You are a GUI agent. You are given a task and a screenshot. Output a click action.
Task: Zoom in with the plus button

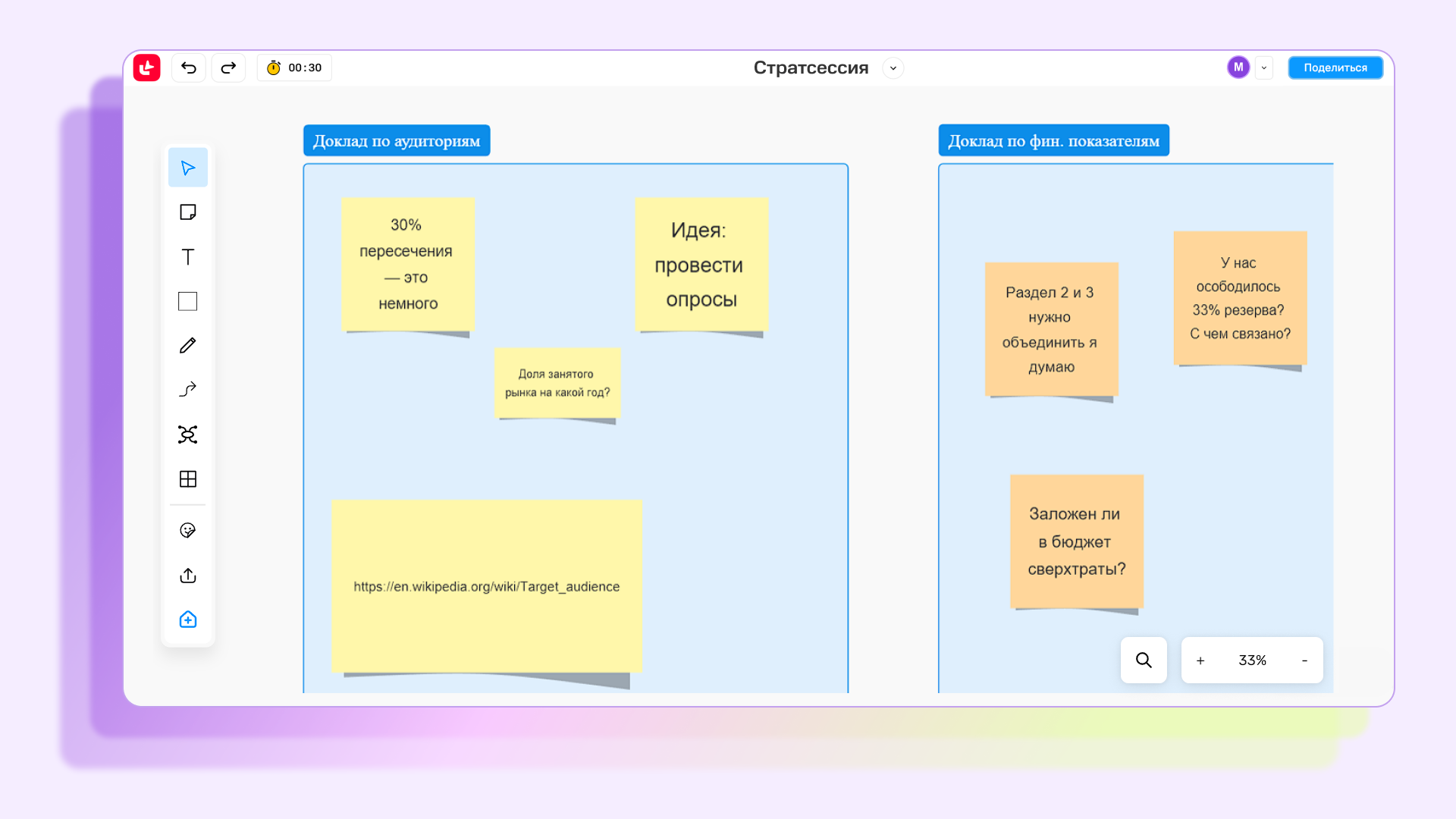point(1200,661)
